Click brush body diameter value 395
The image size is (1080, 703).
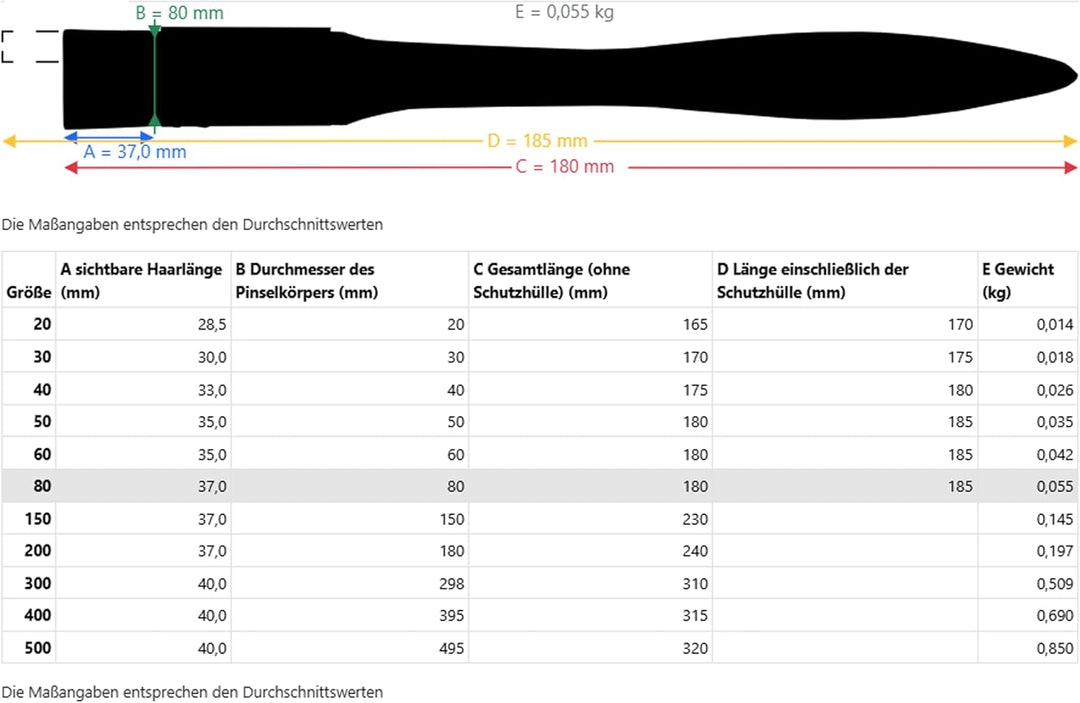pos(452,616)
